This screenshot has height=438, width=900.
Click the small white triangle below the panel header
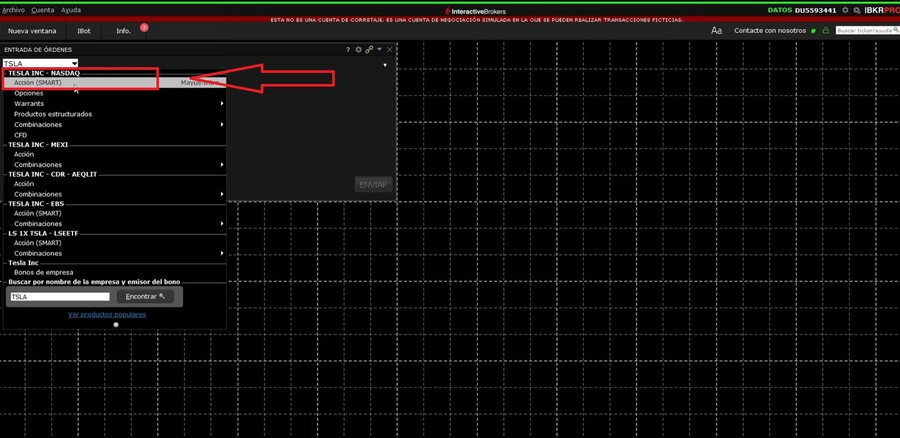[385, 65]
